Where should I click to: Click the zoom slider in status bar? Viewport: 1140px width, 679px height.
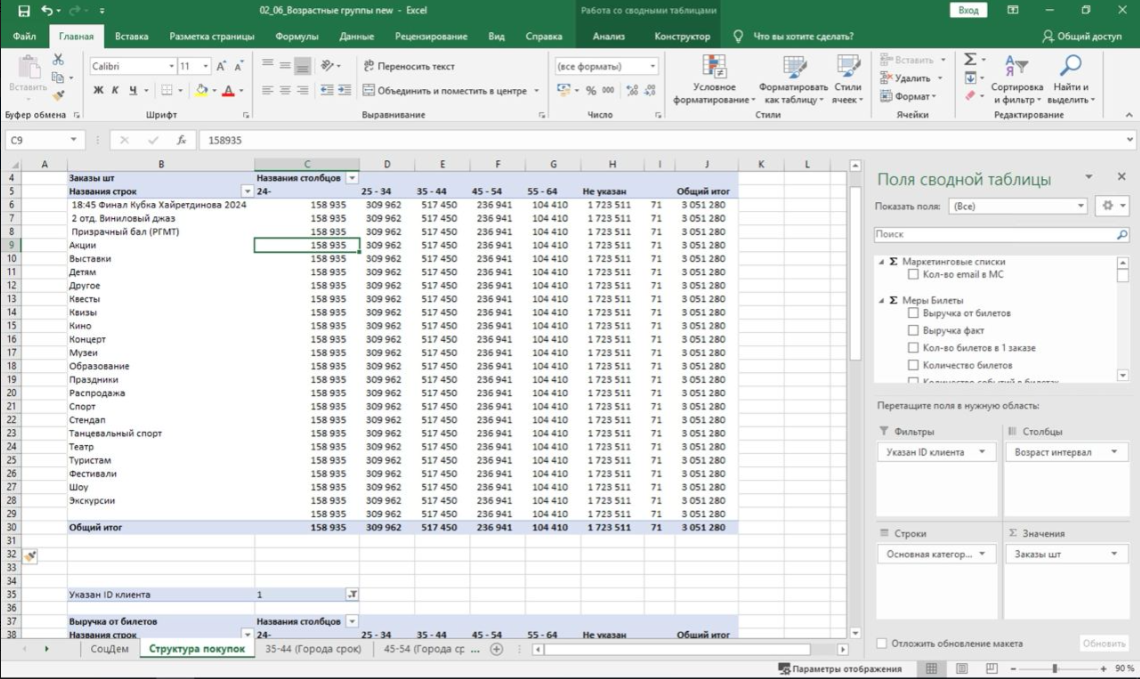click(1054, 668)
